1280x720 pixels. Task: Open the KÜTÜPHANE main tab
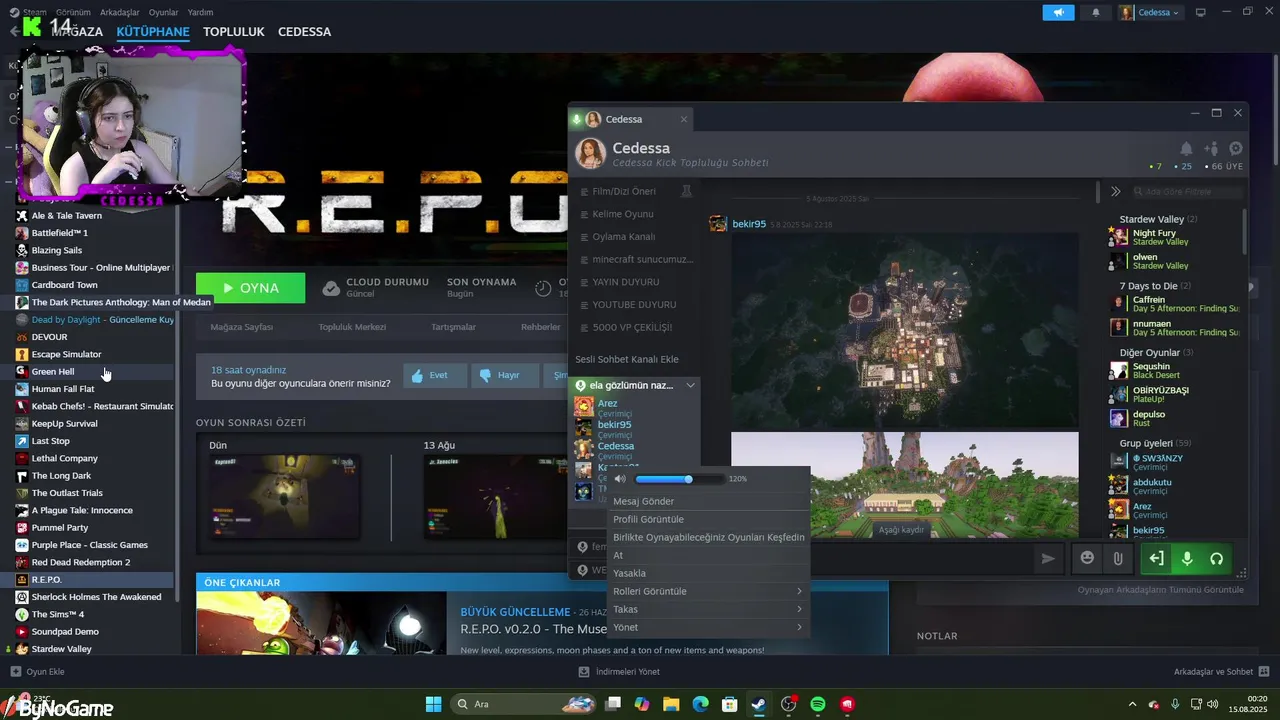pos(153,31)
